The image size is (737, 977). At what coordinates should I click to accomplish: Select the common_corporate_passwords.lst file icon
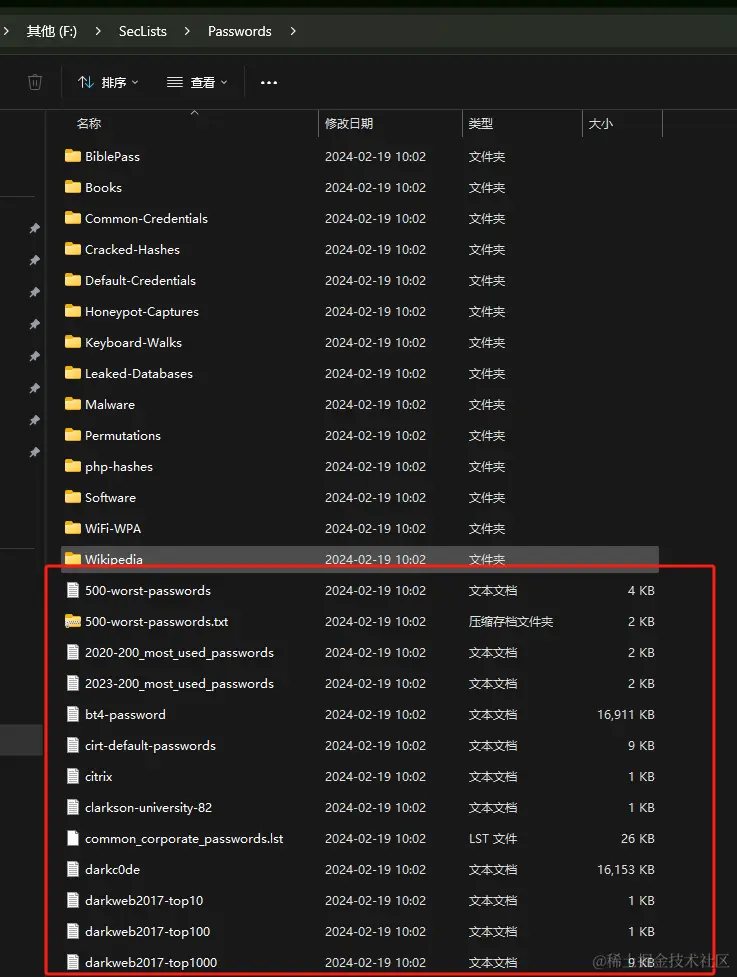pyautogui.click(x=73, y=838)
